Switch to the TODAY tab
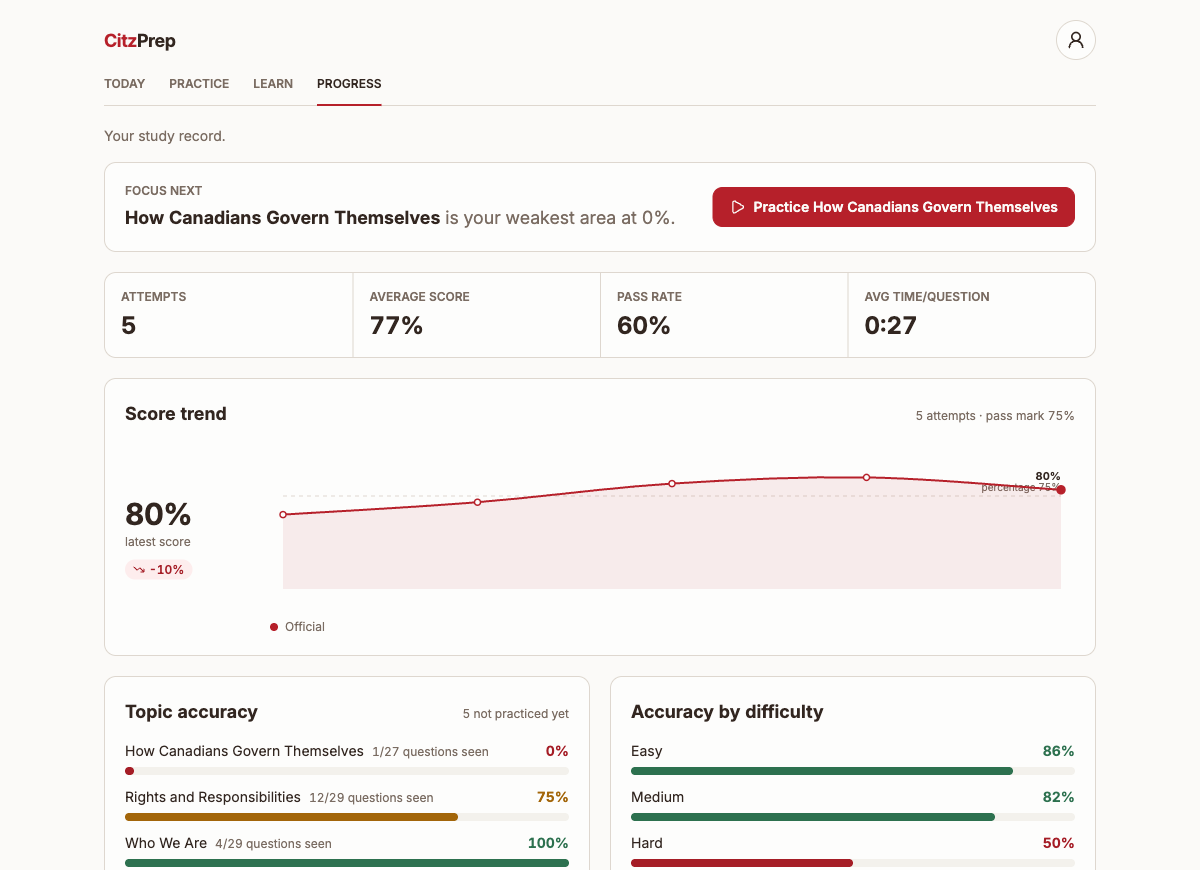The image size is (1200, 870). tap(125, 84)
